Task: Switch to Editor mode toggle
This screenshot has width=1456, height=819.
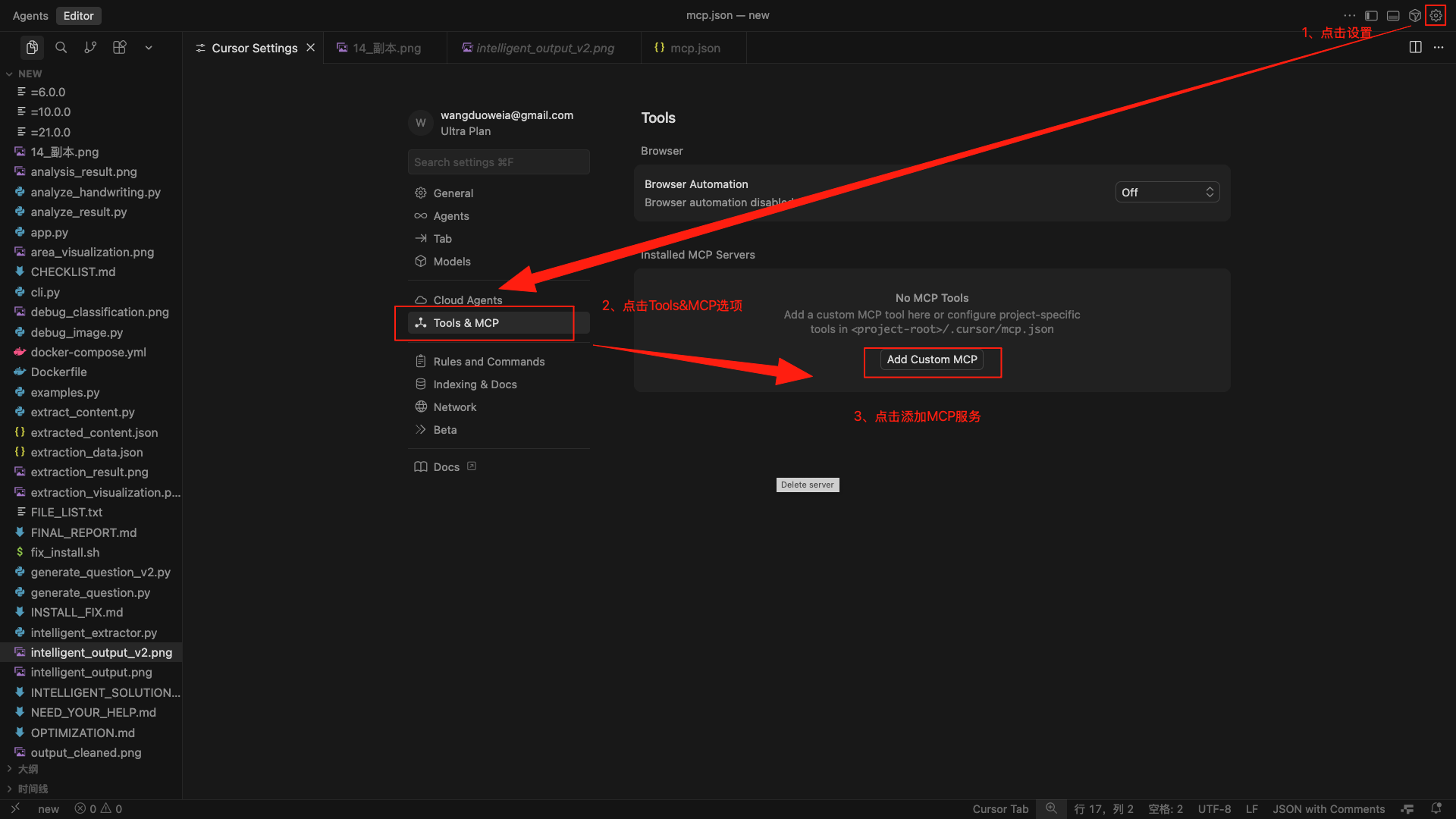Action: tap(78, 15)
